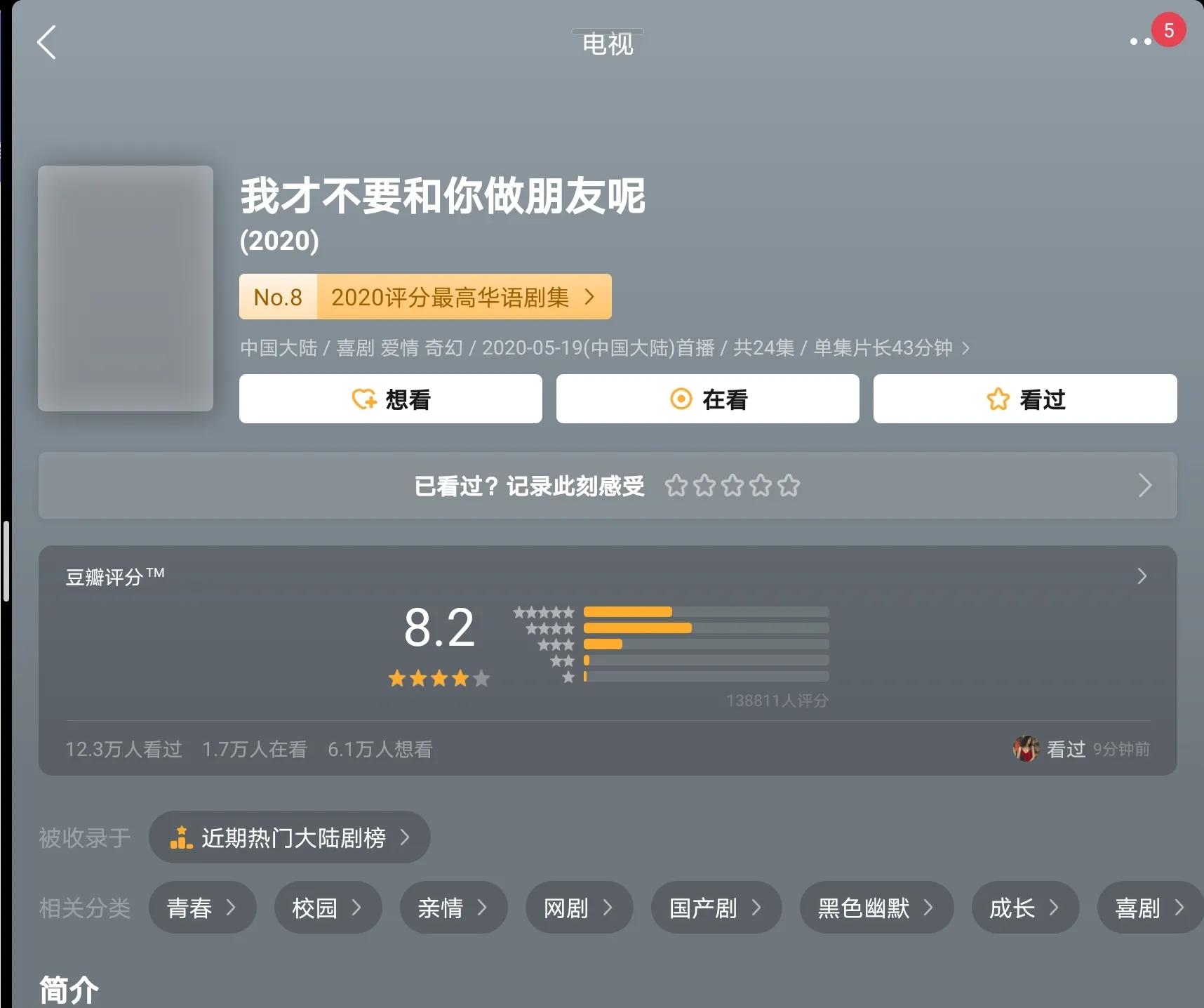The width and height of the screenshot is (1204, 1008).
Task: Click the notification badge showing 5
Action: coord(1168,29)
